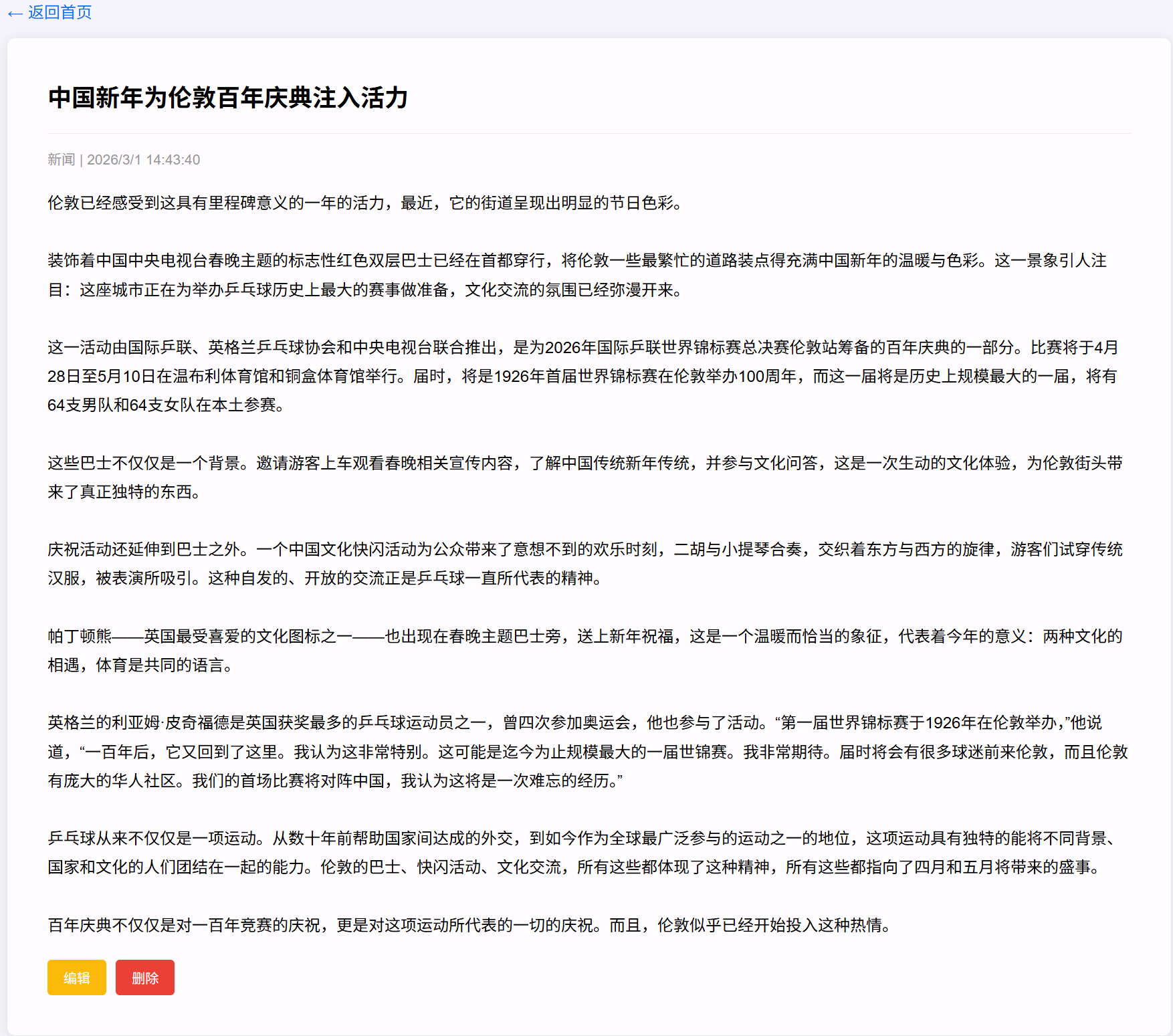Viewport: 1173px width, 1036px height.
Task: Click the paragraph starting 英格兰的利亚姆·皮奇福德
Action: point(588,751)
